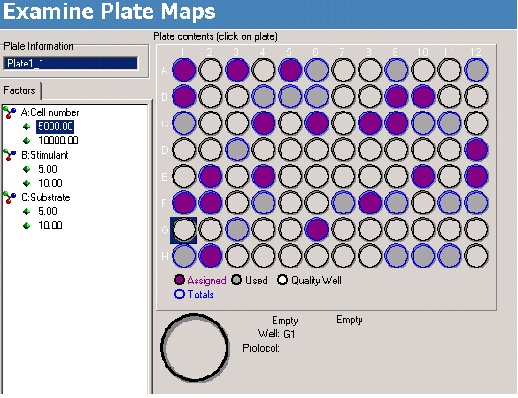Click purple assigned well E12
This screenshot has height=398, width=518.
point(476,176)
